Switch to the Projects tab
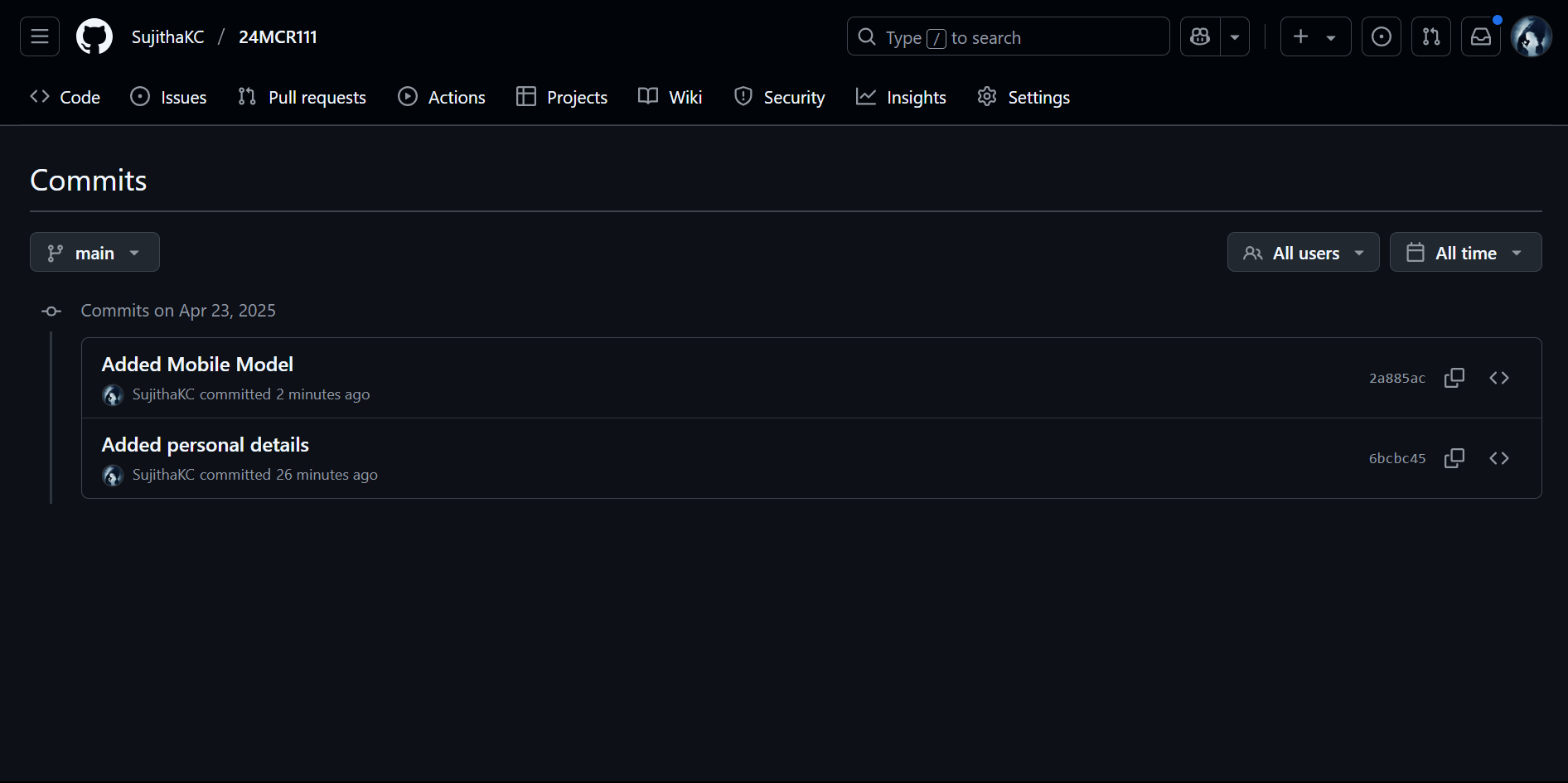This screenshot has width=1568, height=783. (x=561, y=97)
